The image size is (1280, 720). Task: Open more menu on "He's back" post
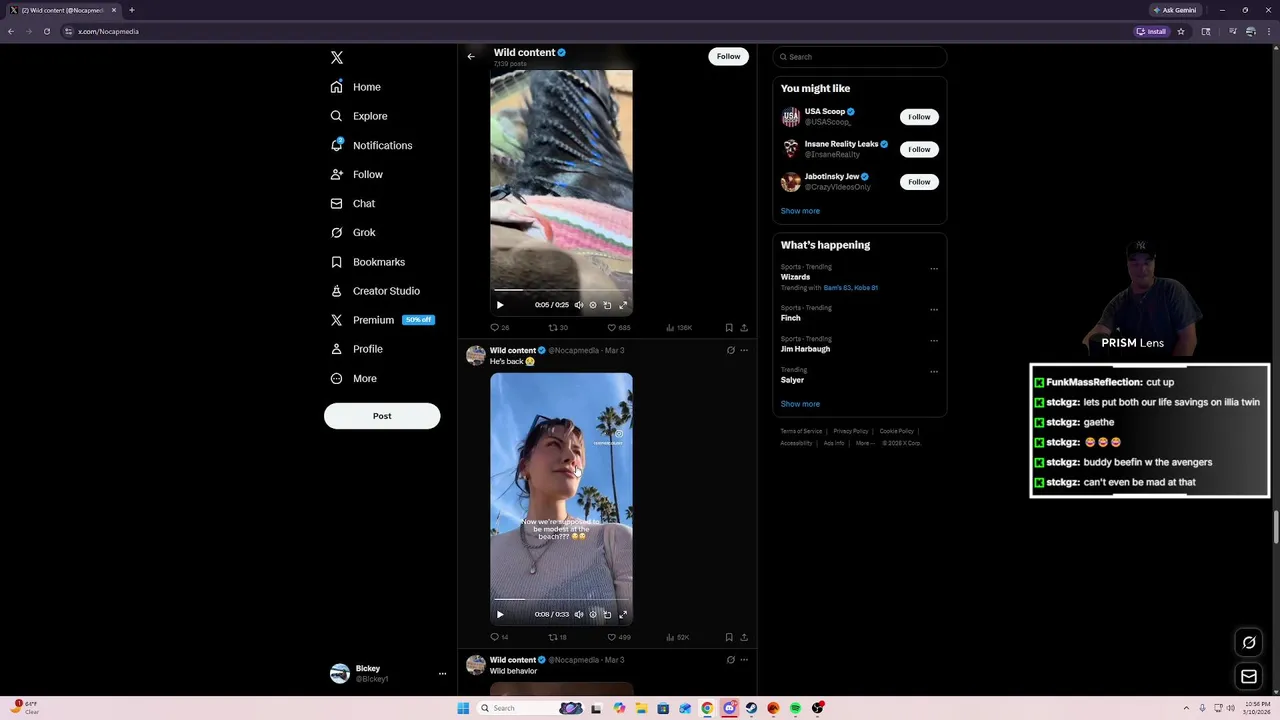pyautogui.click(x=744, y=351)
